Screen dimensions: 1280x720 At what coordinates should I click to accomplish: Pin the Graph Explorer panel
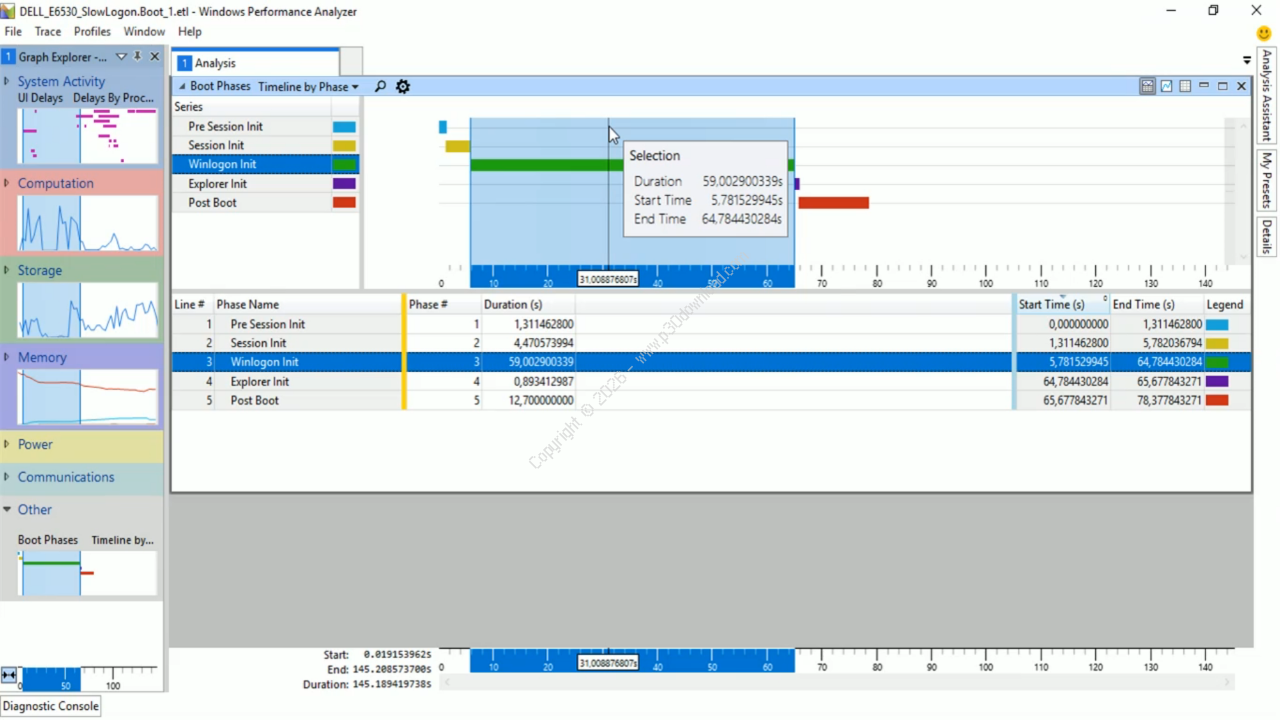coord(138,57)
